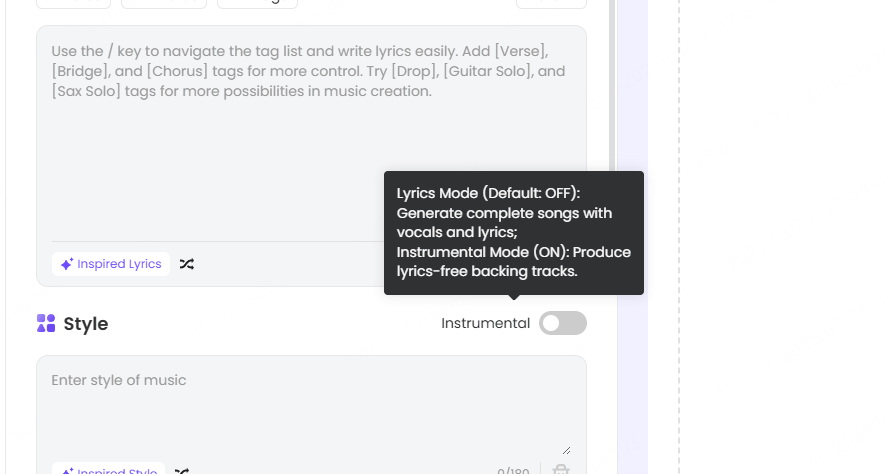This screenshot has width=886, height=474.
Task: Shuffle lyrics with the random icon beside Inspired Lyrics
Action: (187, 264)
